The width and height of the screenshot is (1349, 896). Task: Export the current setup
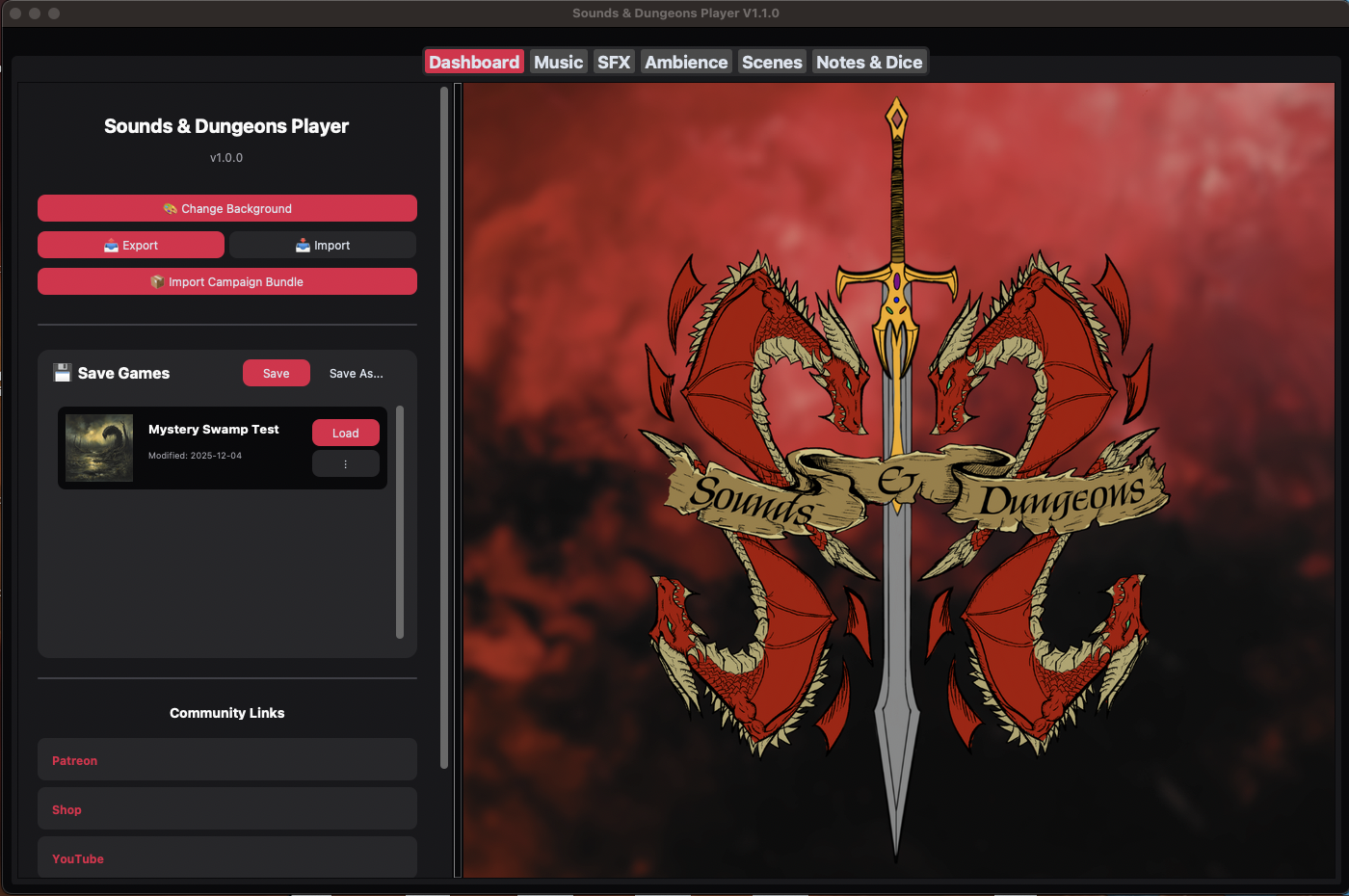(x=131, y=245)
